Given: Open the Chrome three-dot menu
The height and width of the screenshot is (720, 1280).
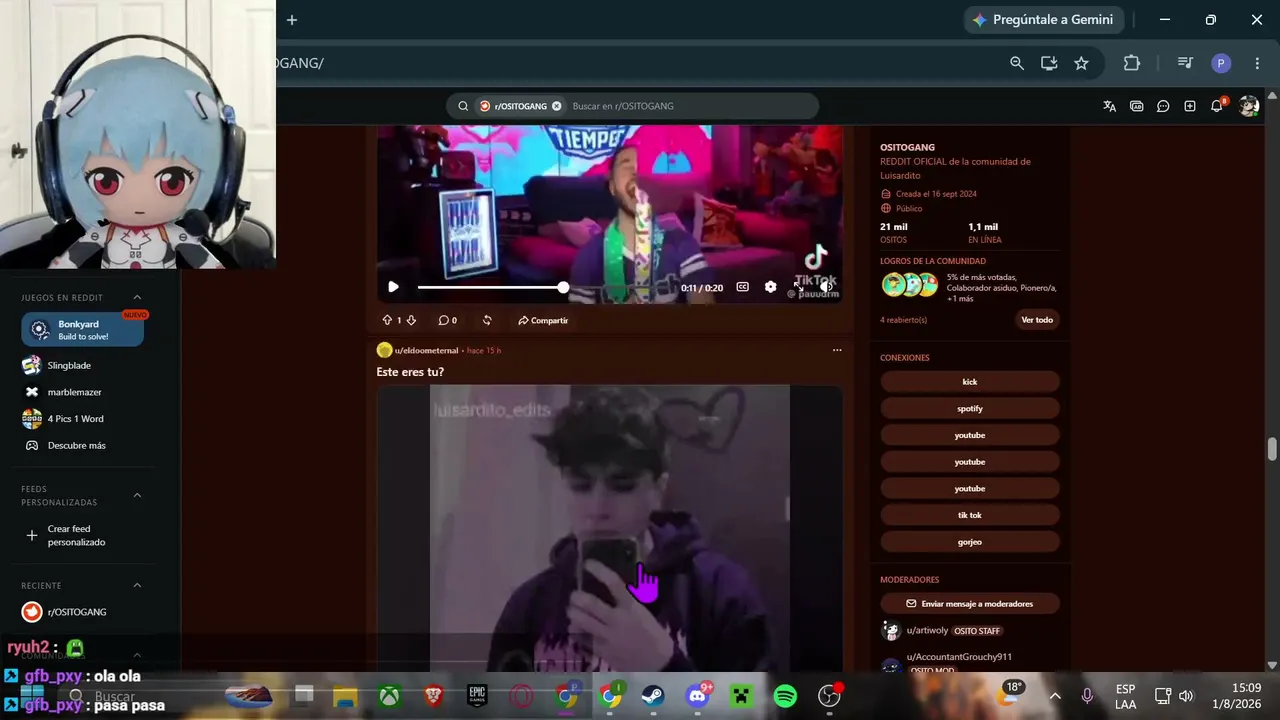Looking at the screenshot, I should pyautogui.click(x=1257, y=63).
